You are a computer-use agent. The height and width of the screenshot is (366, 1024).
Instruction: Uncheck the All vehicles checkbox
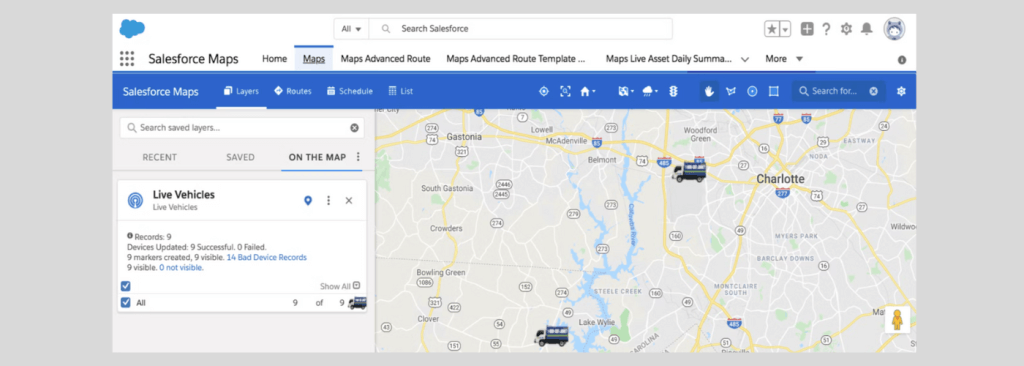(x=126, y=303)
